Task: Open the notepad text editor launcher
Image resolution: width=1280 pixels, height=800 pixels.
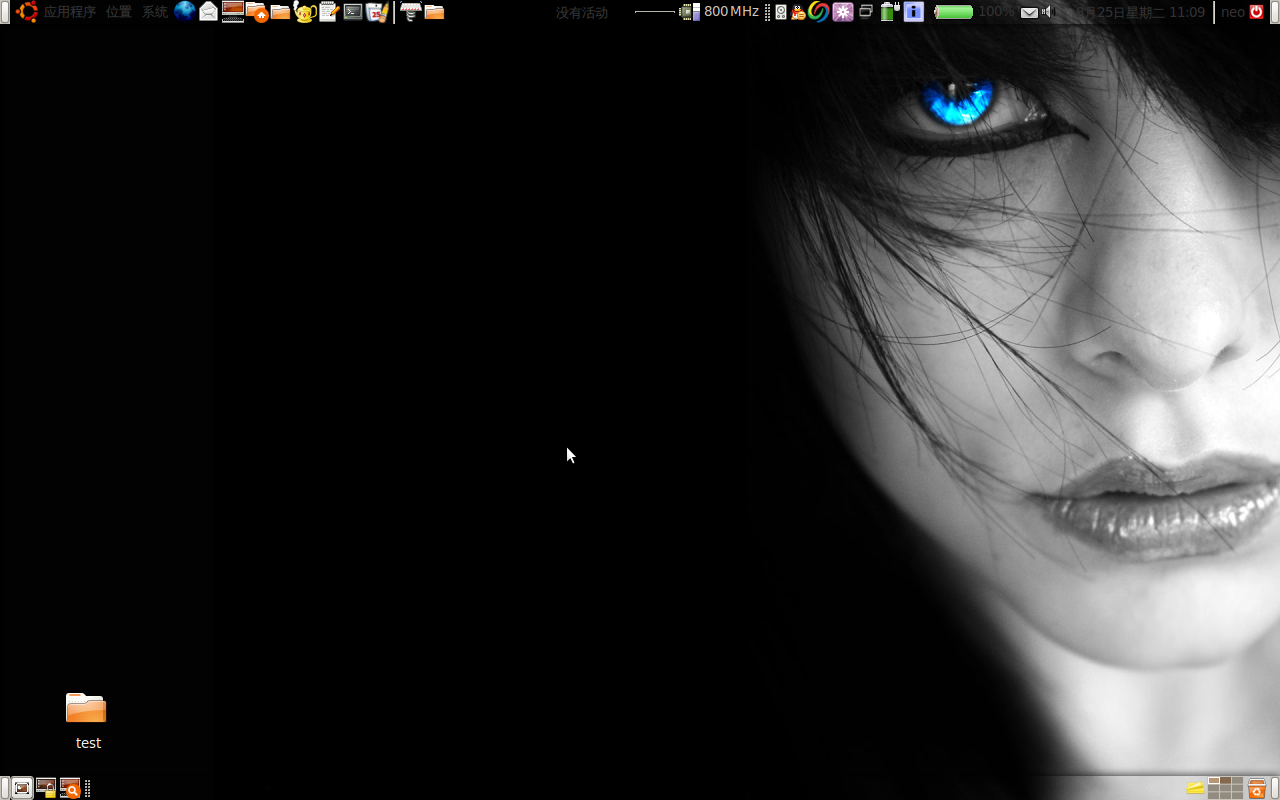Action: point(329,12)
